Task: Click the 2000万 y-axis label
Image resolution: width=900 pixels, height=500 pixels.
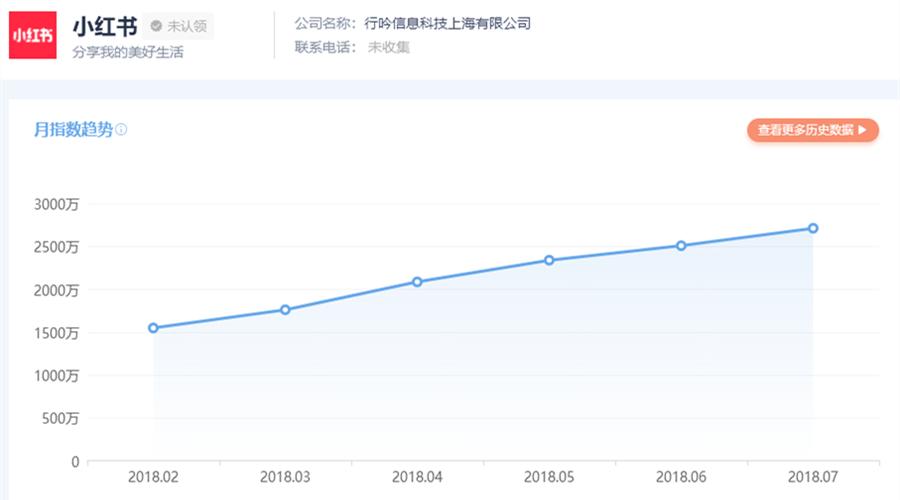Action: tap(56, 290)
